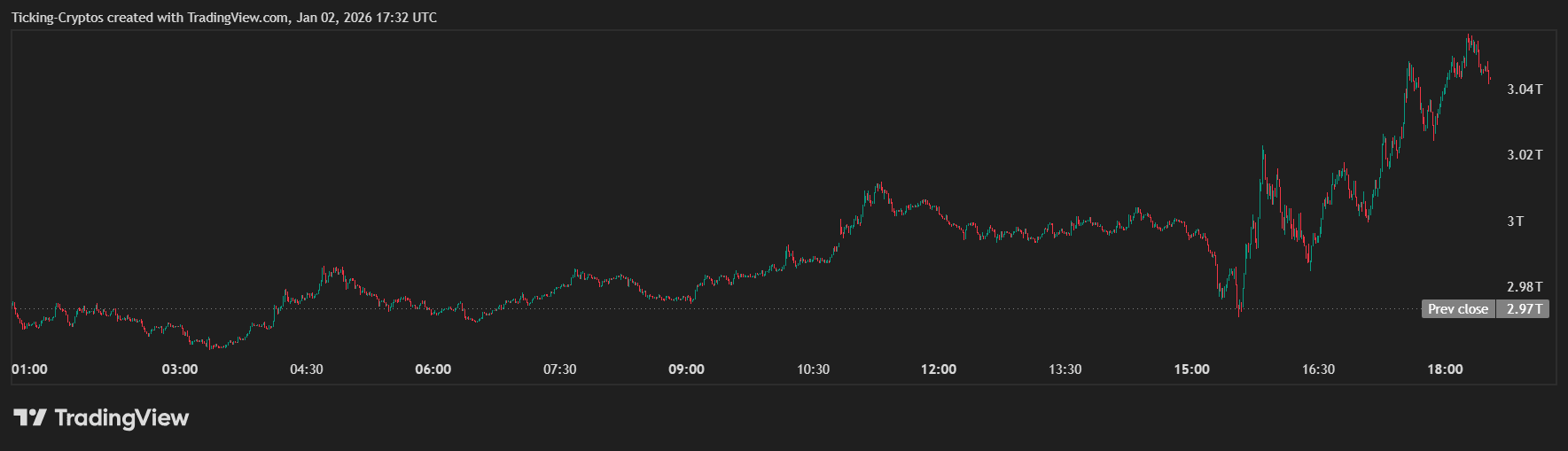This screenshot has height=451, width=1568.
Task: Select the 15:00 time axis label
Action: tap(1191, 369)
